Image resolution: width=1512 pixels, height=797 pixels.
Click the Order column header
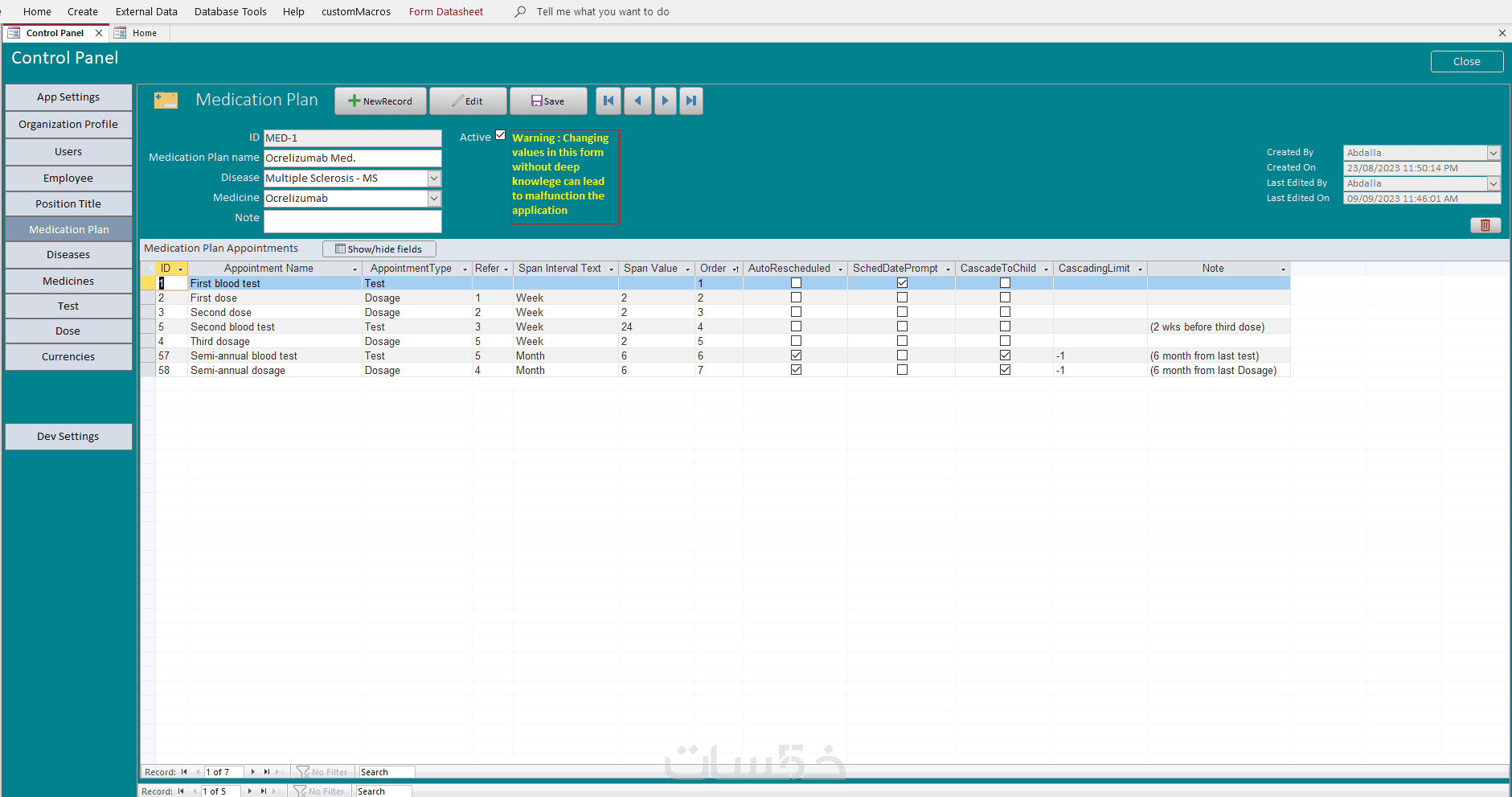tap(719, 269)
